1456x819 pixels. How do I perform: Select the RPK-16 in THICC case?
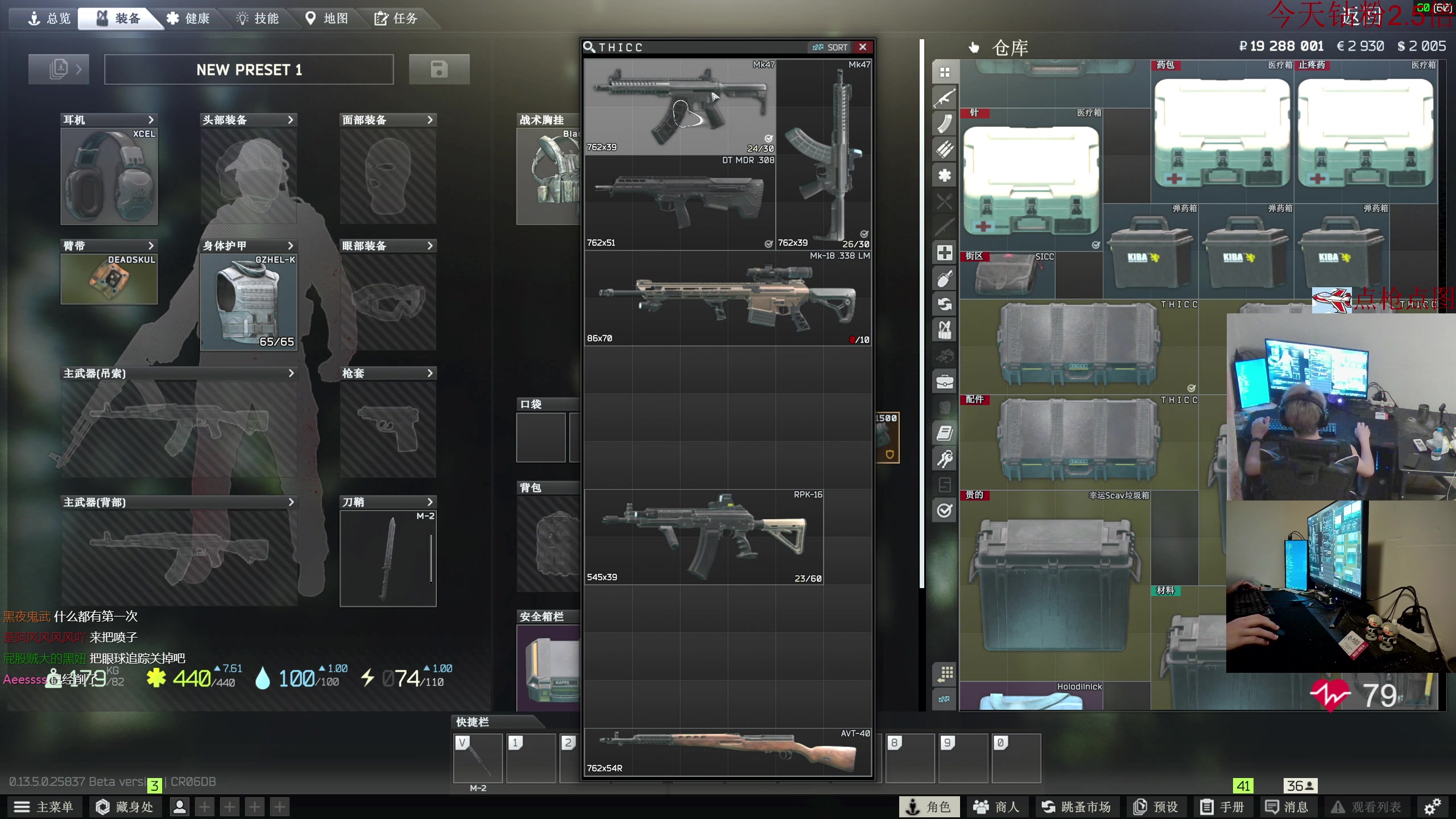(704, 537)
